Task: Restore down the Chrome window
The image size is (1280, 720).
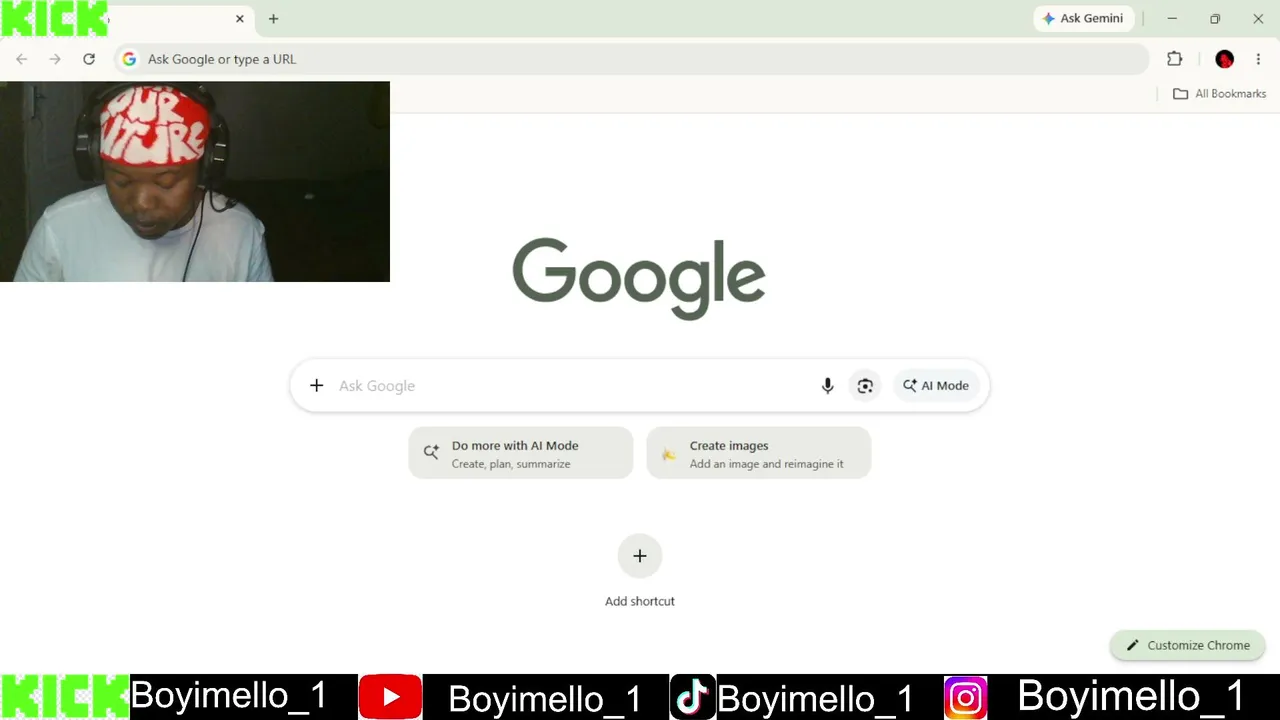Action: [x=1215, y=19]
